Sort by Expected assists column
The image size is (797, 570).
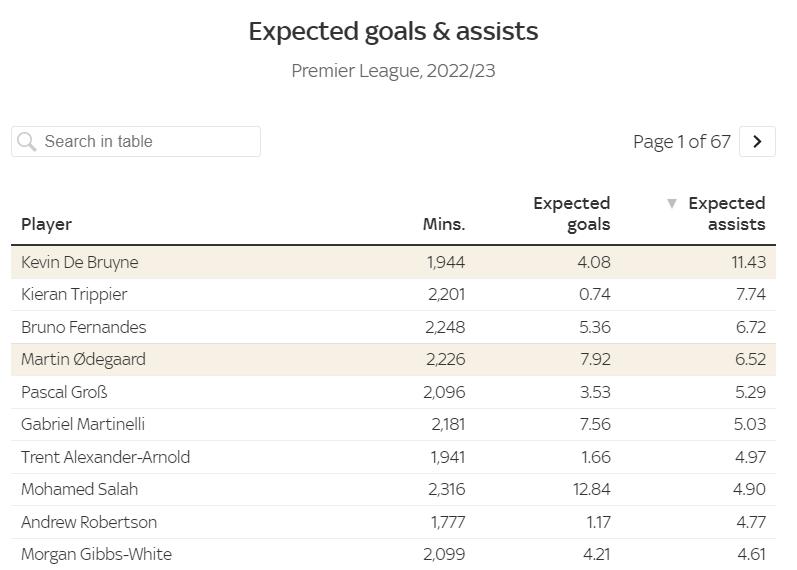tap(726, 214)
